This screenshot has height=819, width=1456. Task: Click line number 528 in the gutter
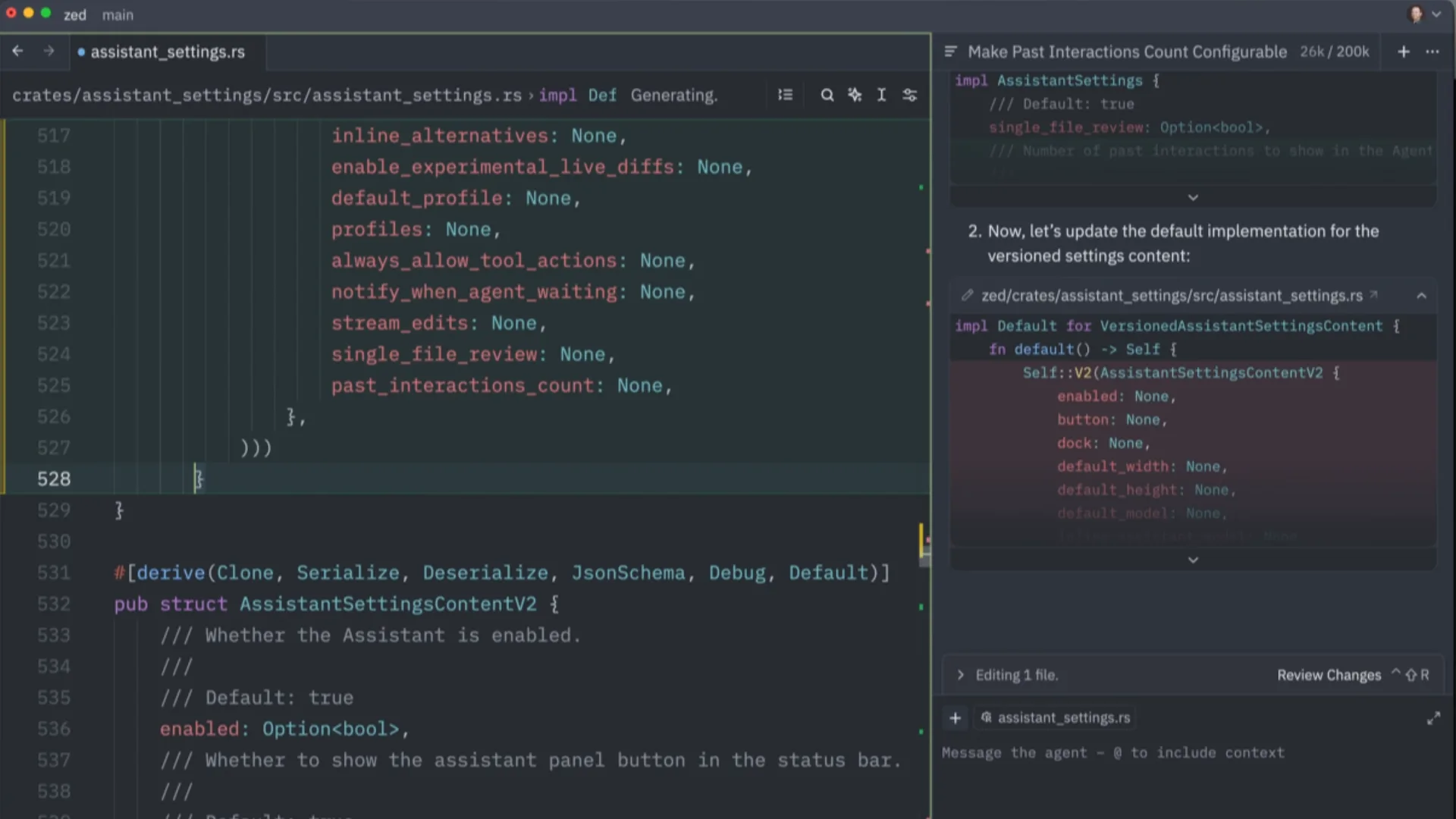(x=54, y=479)
